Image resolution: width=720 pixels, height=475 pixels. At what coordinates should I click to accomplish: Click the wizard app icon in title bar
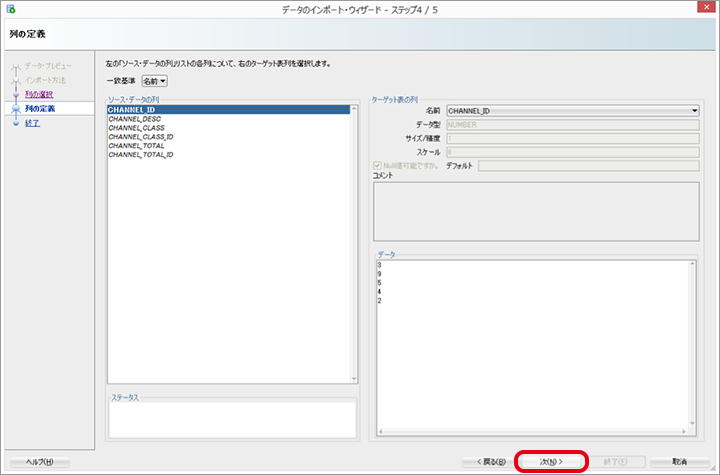(9, 8)
